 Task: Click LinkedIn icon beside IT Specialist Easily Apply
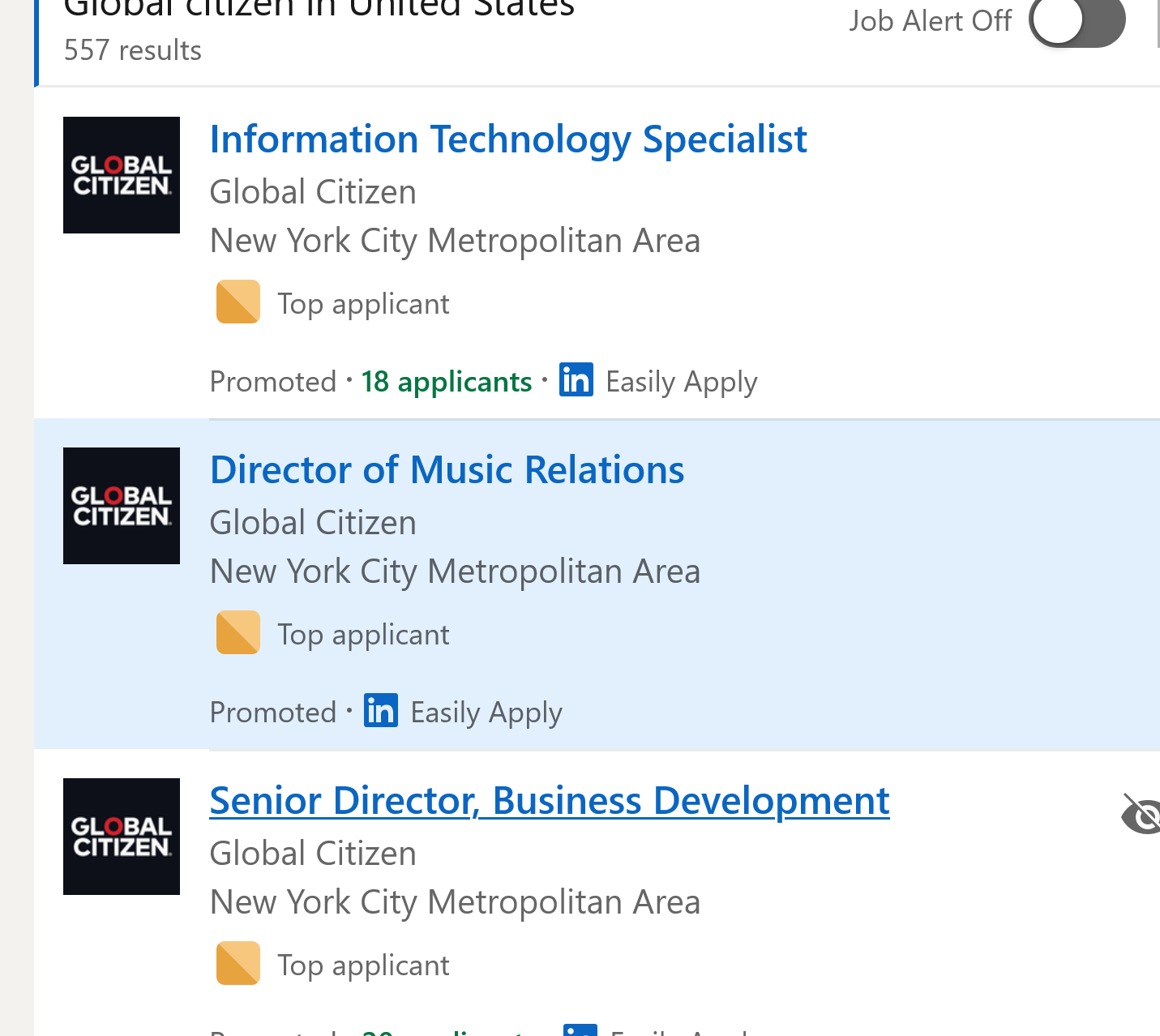[x=576, y=380]
